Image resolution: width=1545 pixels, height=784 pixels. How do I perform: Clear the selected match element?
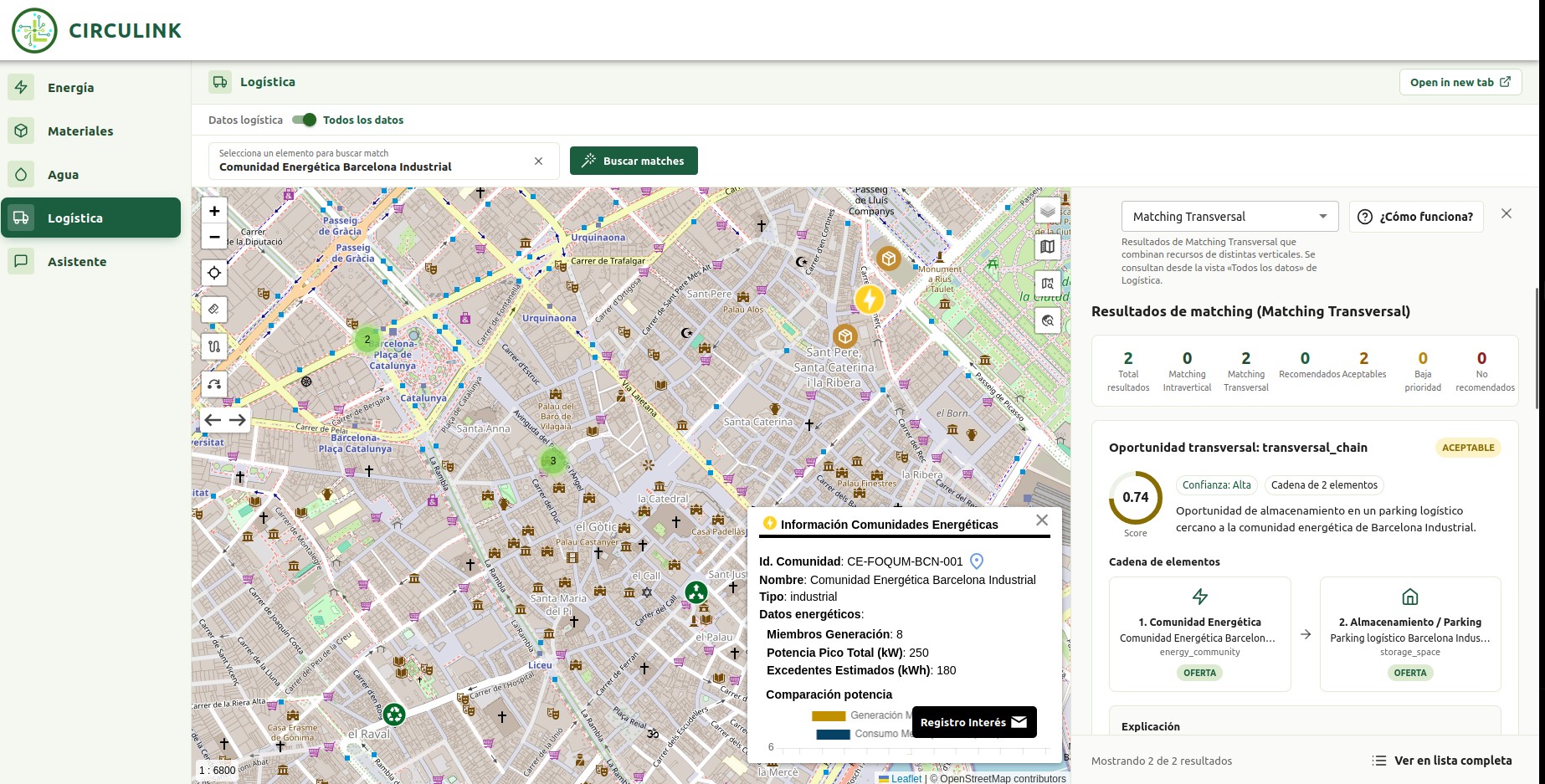(x=538, y=161)
